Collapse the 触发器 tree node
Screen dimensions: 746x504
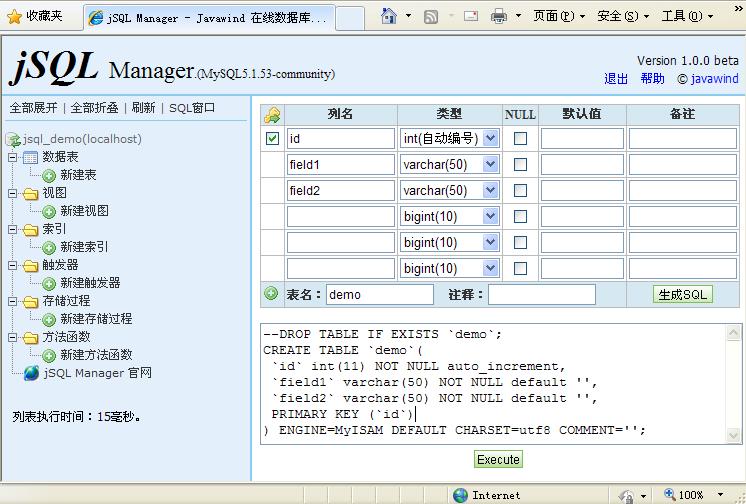click(x=12, y=265)
